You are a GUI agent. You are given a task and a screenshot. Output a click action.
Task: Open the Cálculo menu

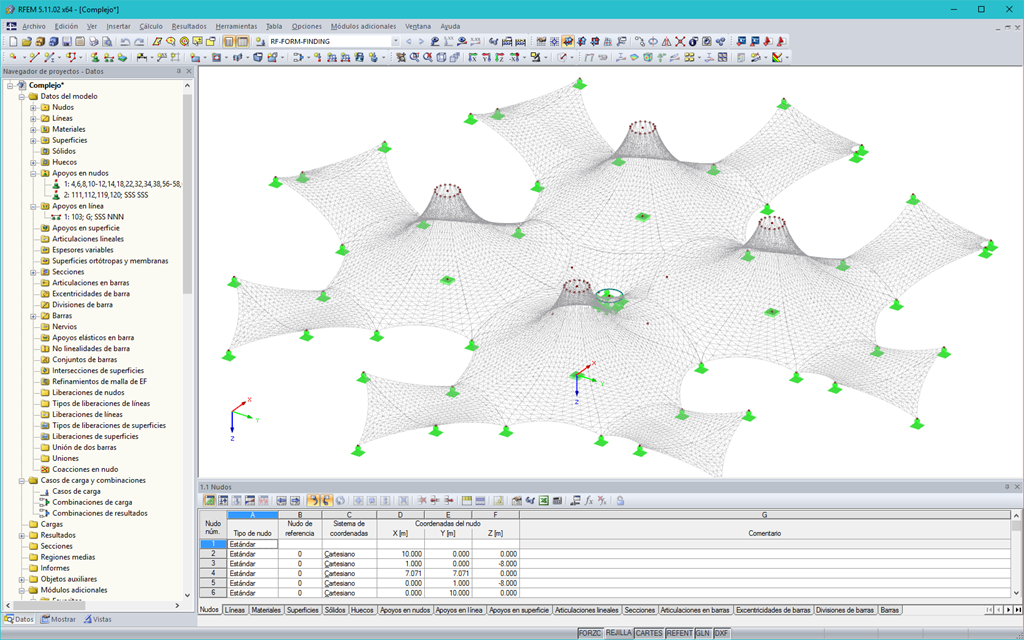tap(151, 26)
